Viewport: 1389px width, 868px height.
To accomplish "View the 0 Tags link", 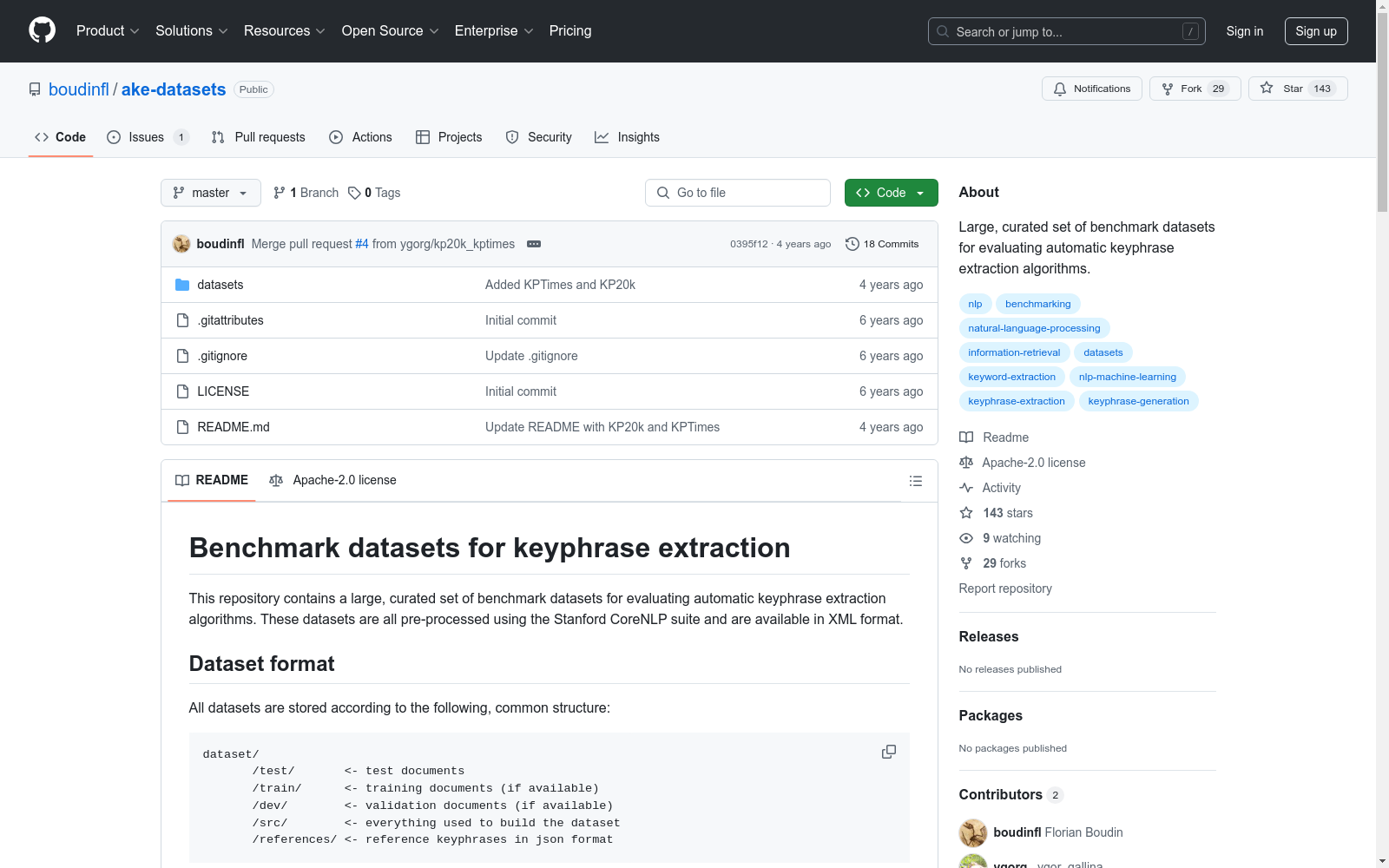I will [x=374, y=193].
